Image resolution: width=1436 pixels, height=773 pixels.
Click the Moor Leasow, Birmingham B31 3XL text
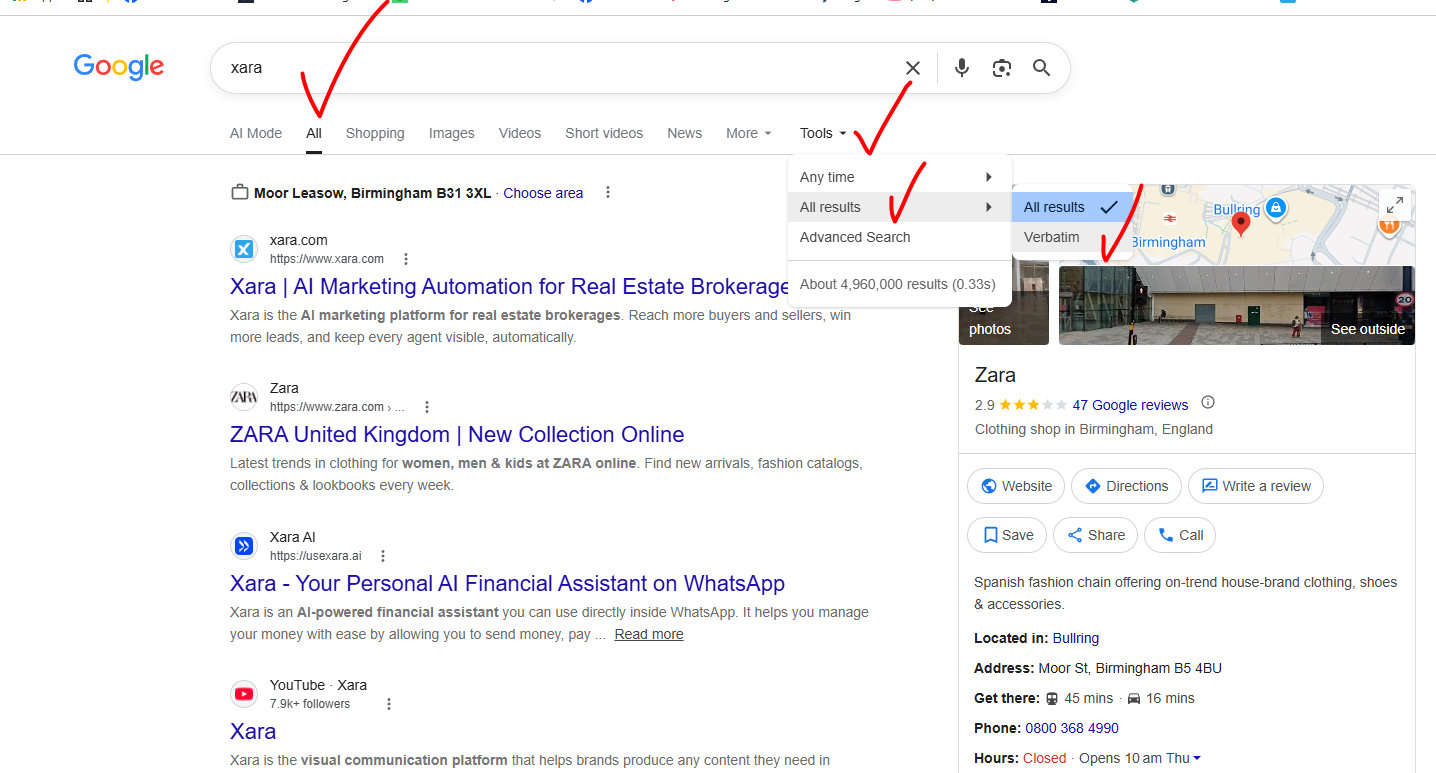coord(372,193)
